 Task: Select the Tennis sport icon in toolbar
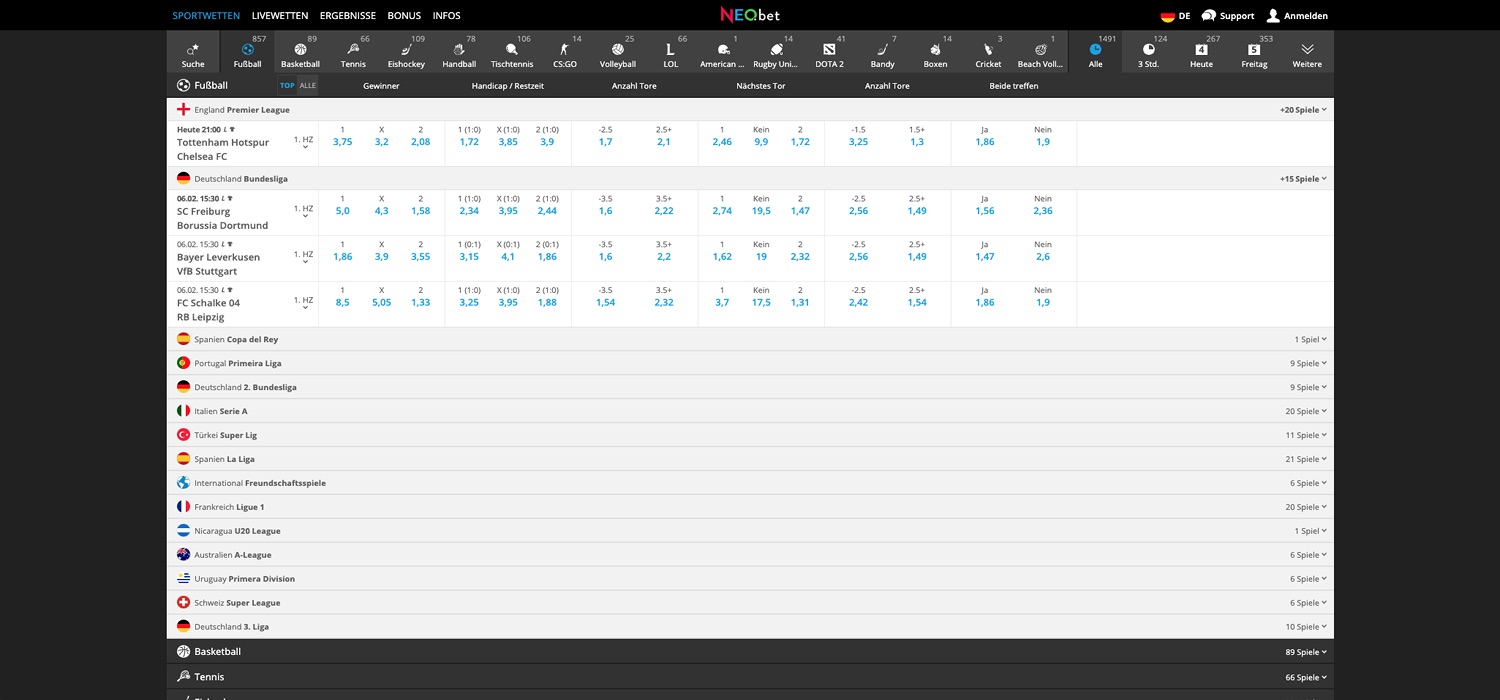(353, 52)
